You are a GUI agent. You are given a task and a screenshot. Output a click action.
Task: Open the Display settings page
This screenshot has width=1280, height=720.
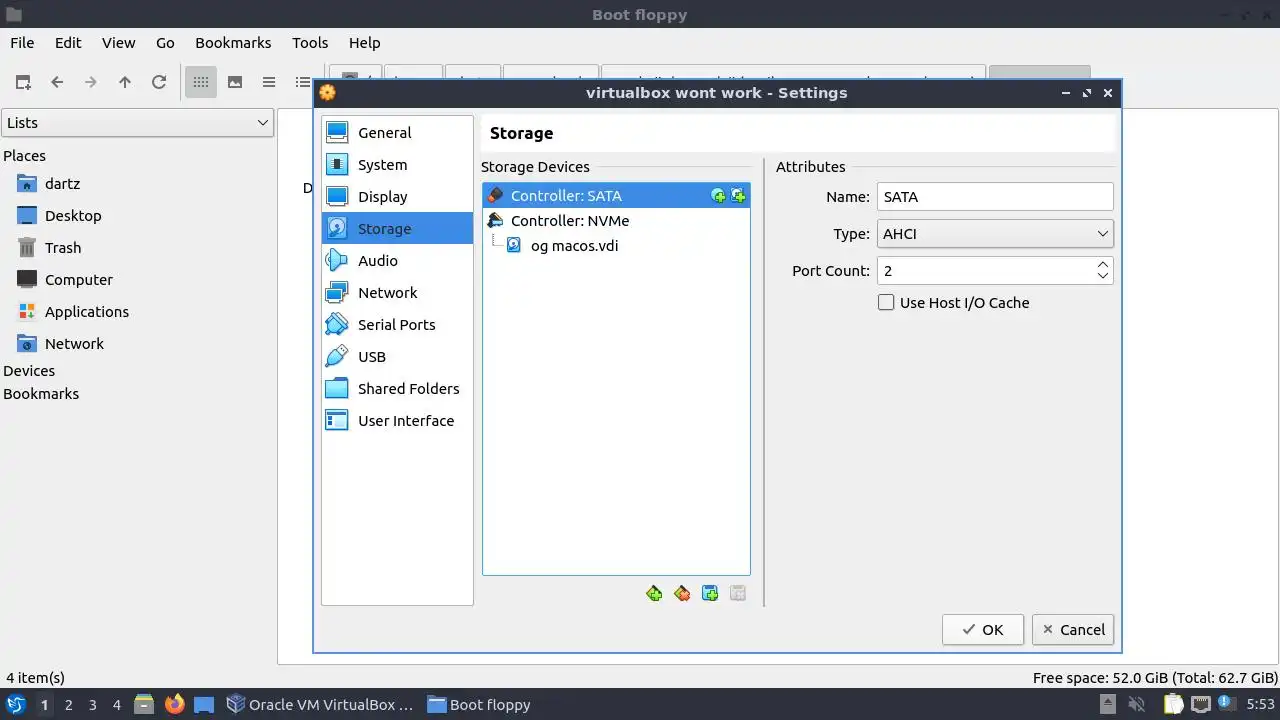click(397, 197)
